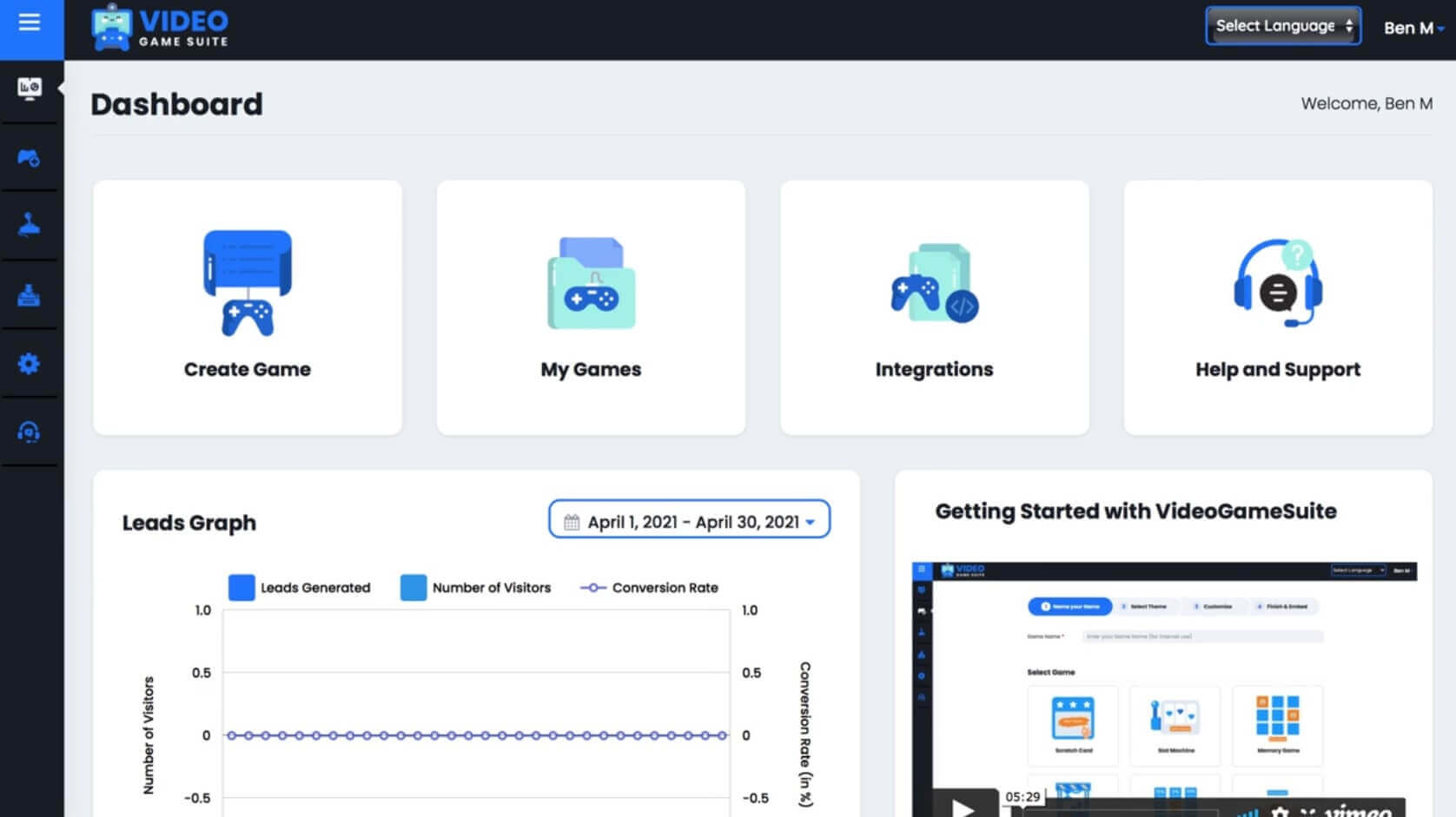Click the "Dashboard" page heading
The width and height of the screenshot is (1456, 817).
click(x=176, y=104)
